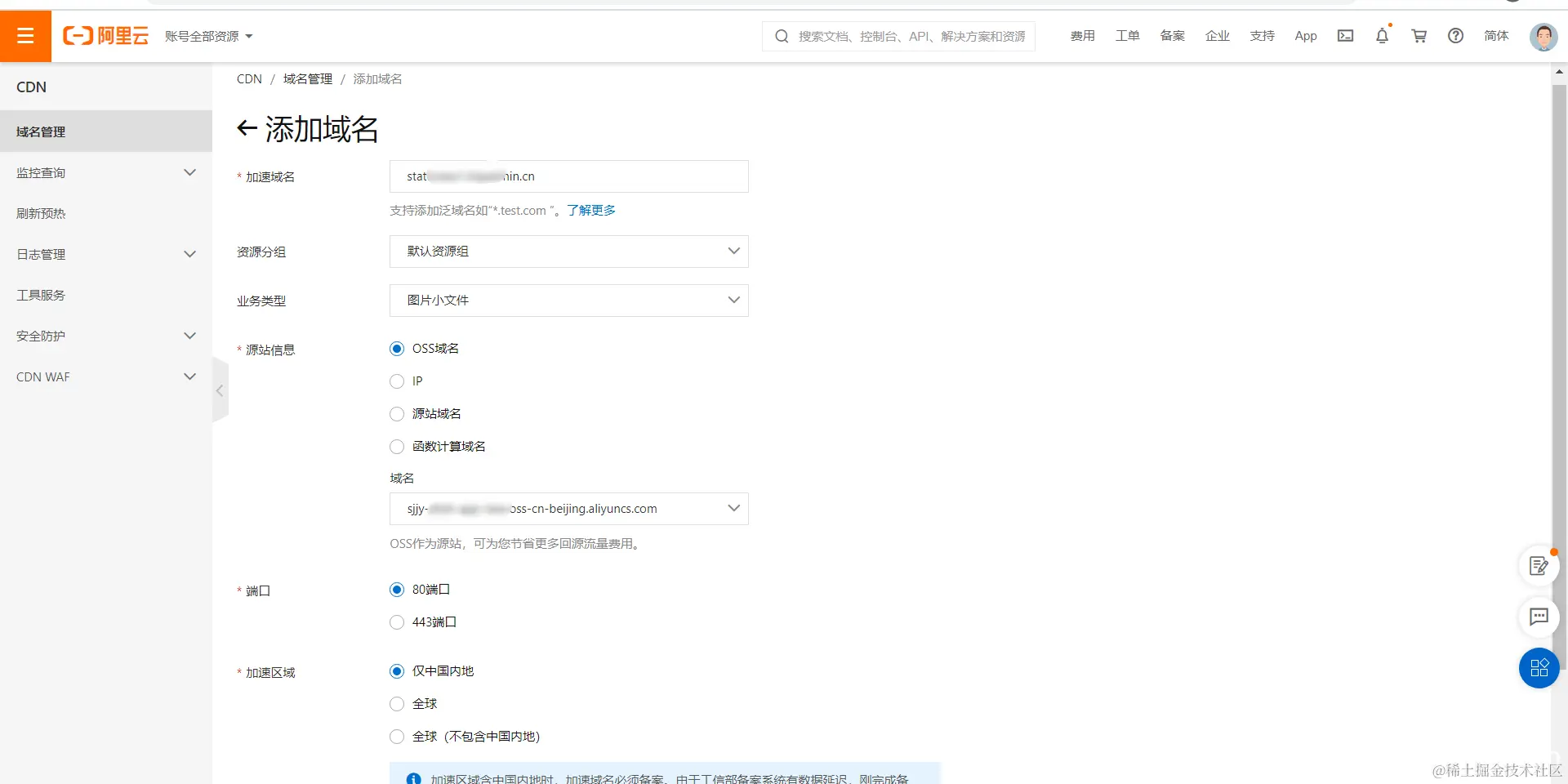1568x784 pixels.
Task: Open the chat support icon on the right edge
Action: pos(1538,617)
